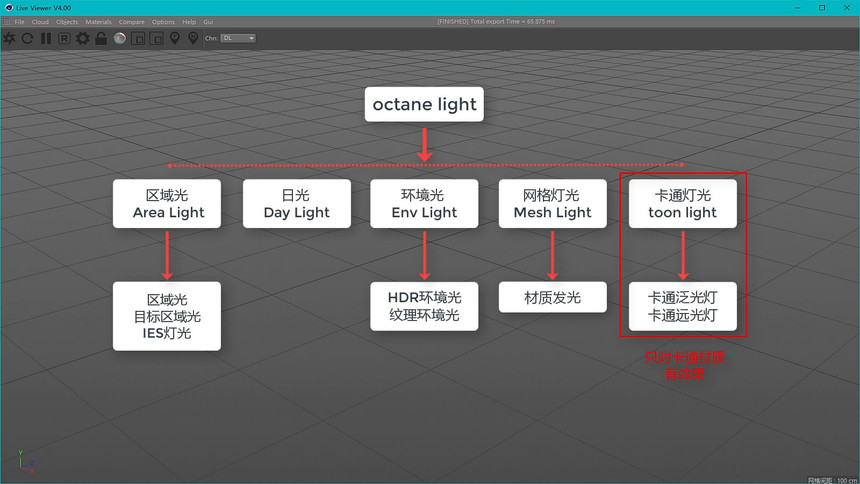
Task: Click the "octane light" box in the viewport
Action: click(x=424, y=104)
